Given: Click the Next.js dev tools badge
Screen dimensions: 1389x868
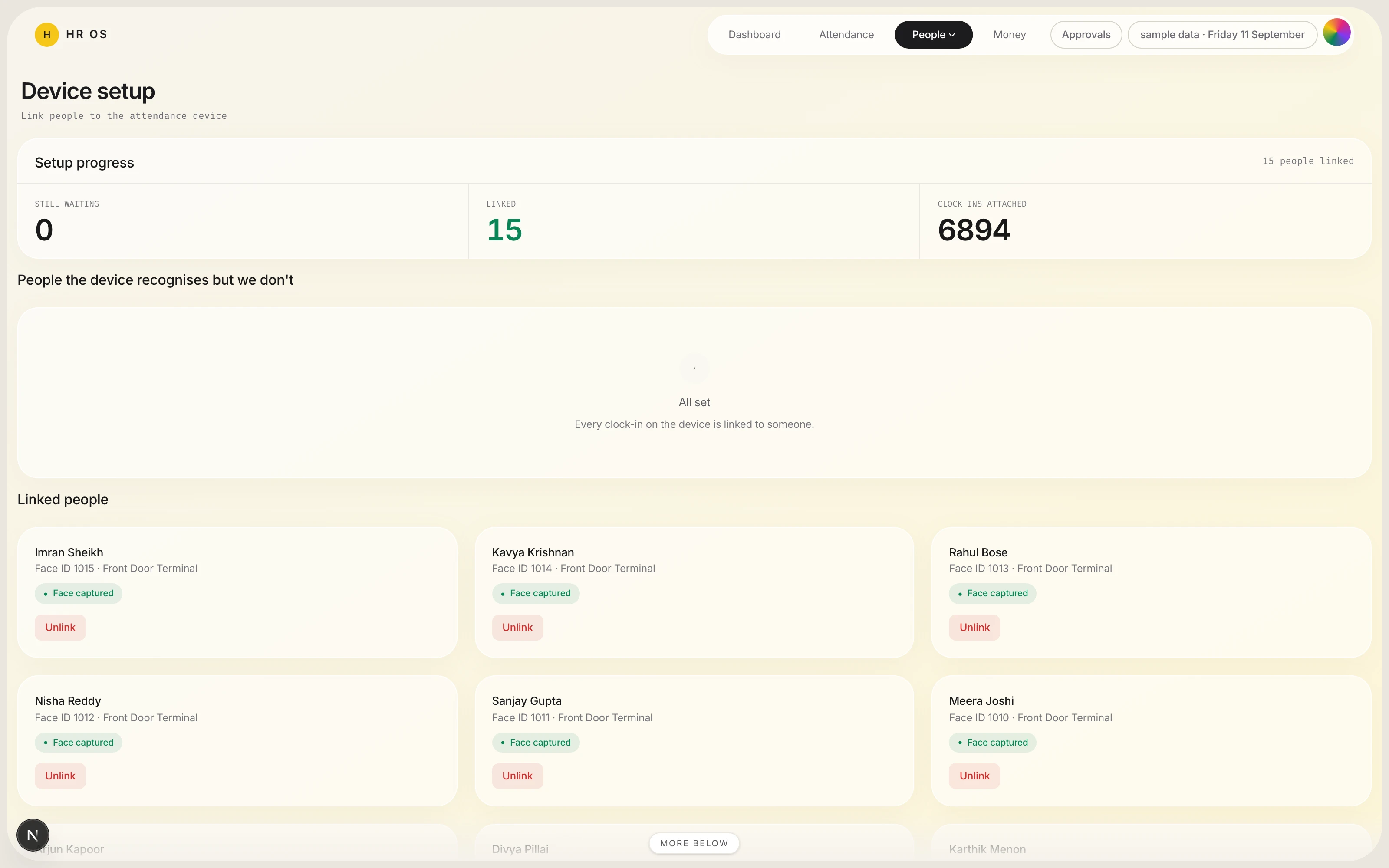Looking at the screenshot, I should pyautogui.click(x=33, y=835).
